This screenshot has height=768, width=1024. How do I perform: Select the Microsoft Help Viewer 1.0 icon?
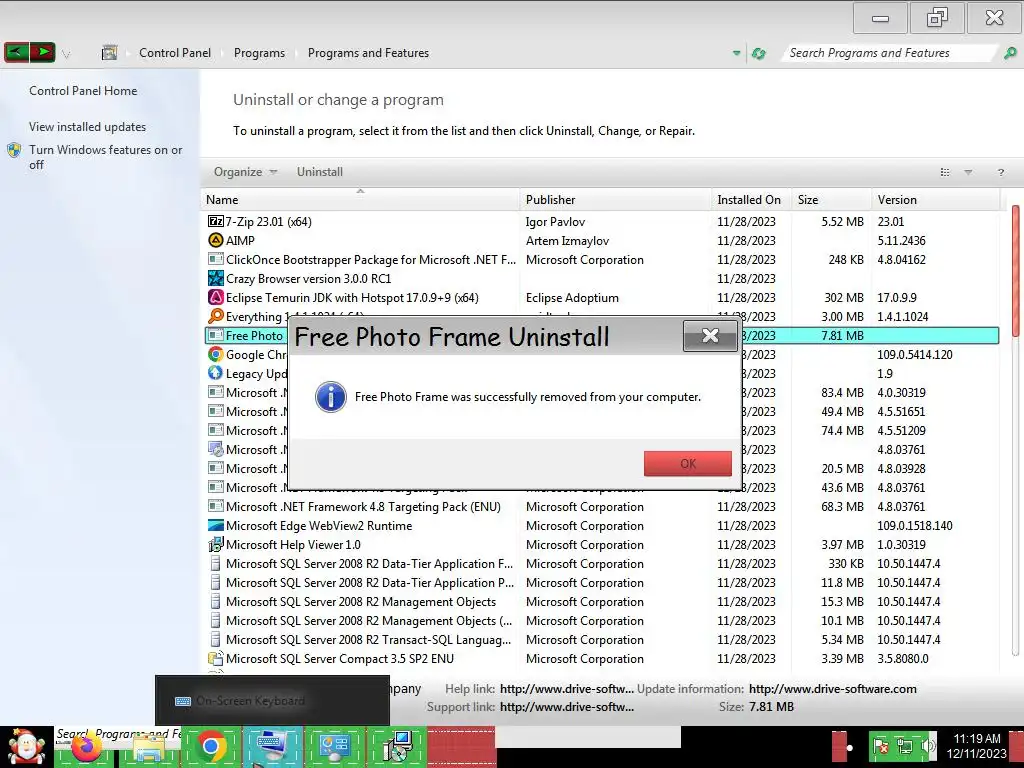pos(216,545)
